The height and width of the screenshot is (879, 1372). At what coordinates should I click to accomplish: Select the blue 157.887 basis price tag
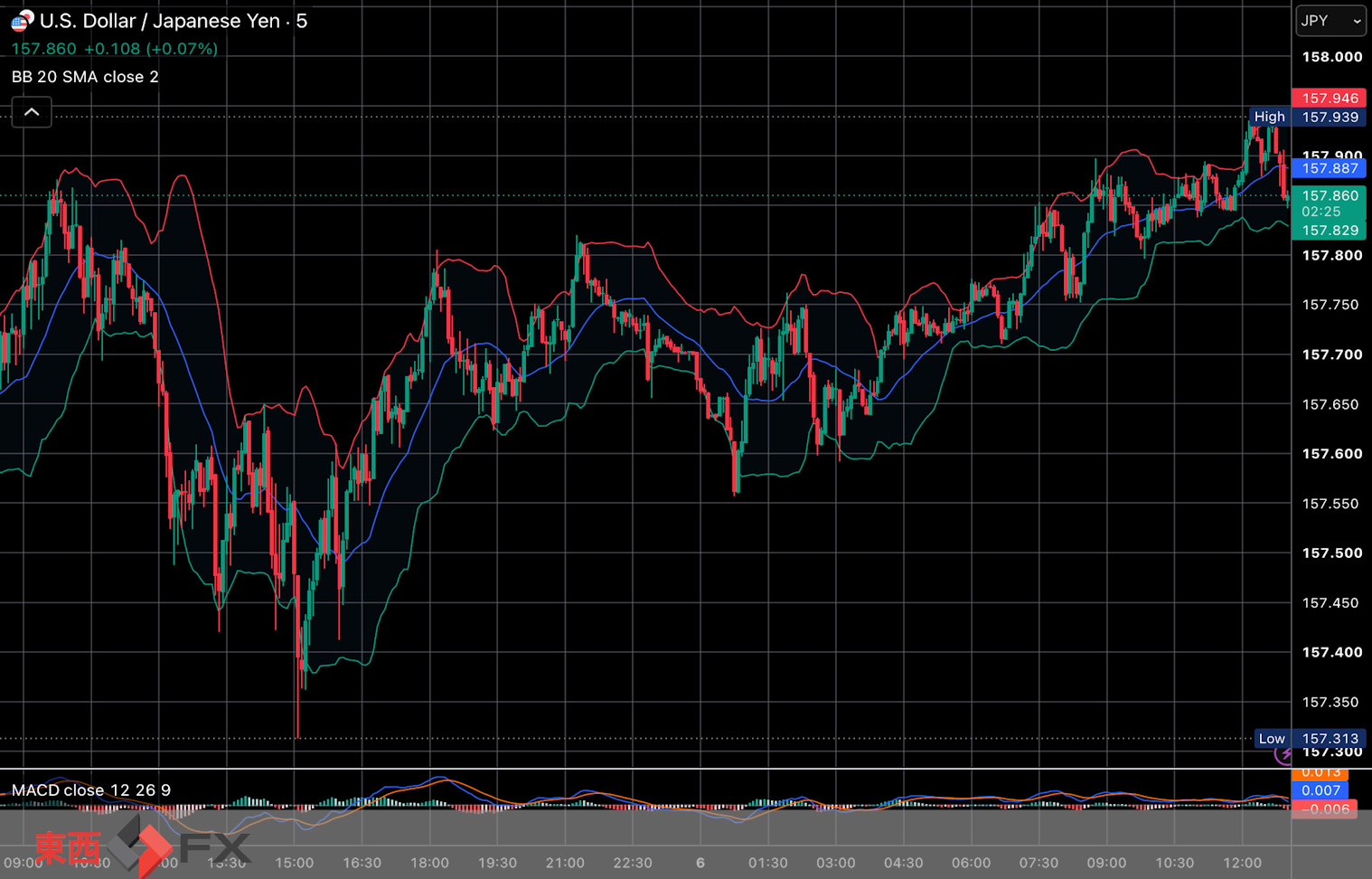[x=1329, y=168]
